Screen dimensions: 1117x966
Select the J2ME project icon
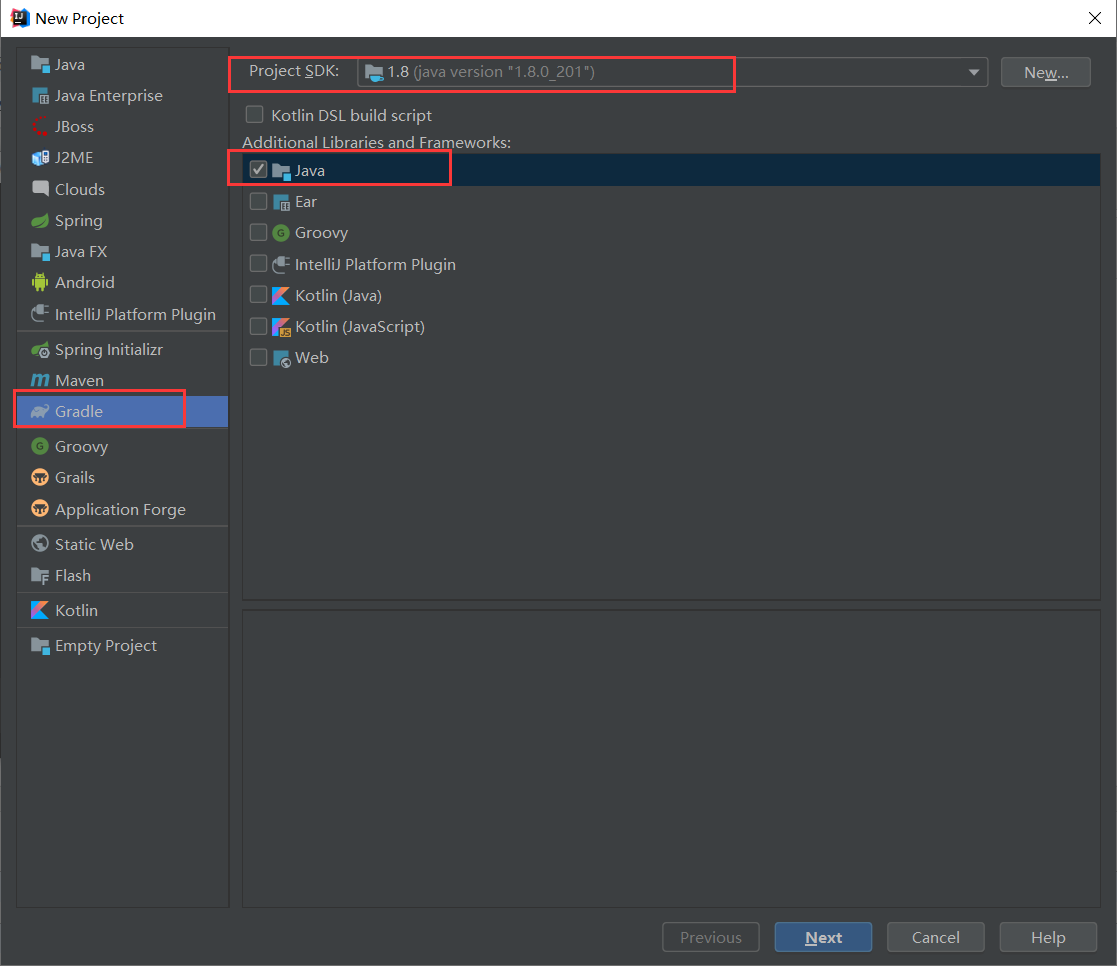pyautogui.click(x=40, y=157)
